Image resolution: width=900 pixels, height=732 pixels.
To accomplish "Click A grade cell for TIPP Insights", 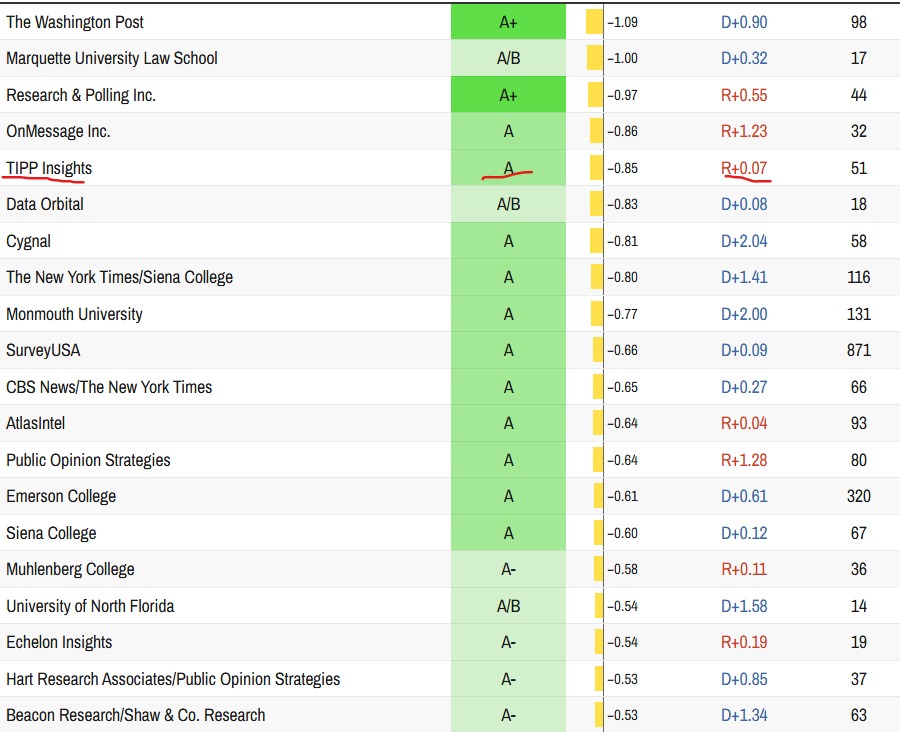I will point(509,168).
